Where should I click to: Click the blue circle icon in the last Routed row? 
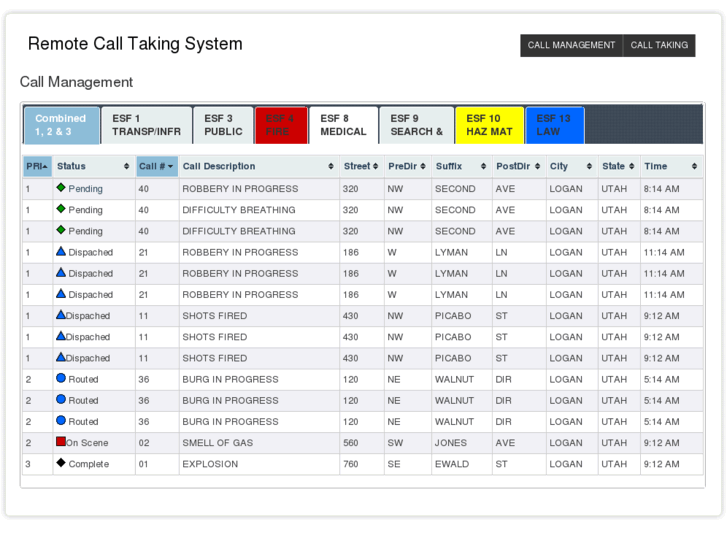[x=61, y=421]
